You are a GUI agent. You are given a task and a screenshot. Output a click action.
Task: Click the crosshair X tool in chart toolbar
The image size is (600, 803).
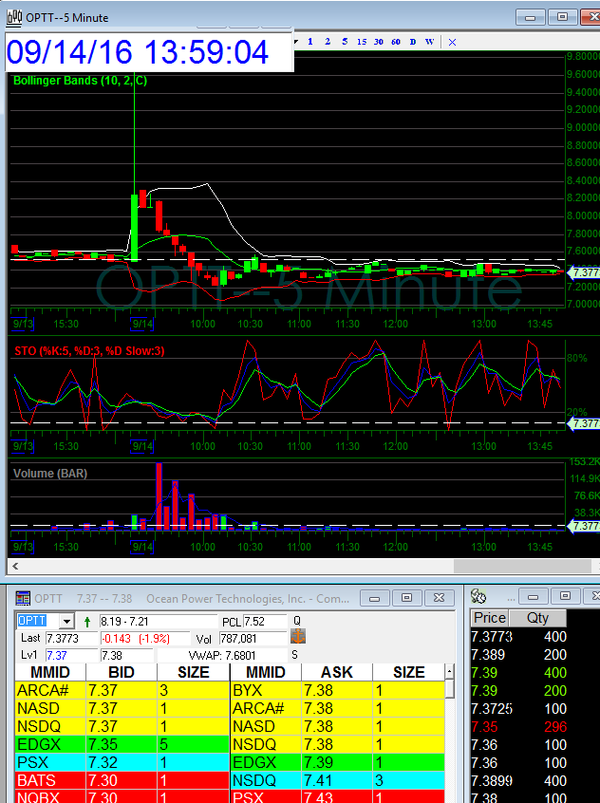(x=452, y=42)
